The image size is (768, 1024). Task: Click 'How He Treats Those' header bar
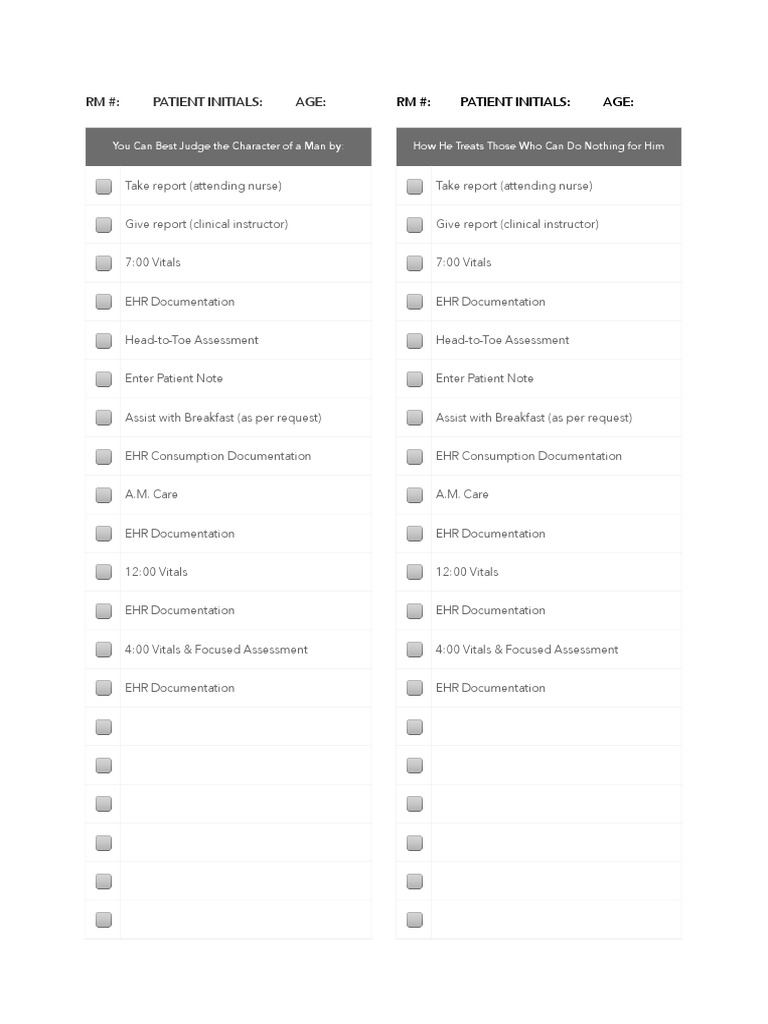(x=538, y=146)
